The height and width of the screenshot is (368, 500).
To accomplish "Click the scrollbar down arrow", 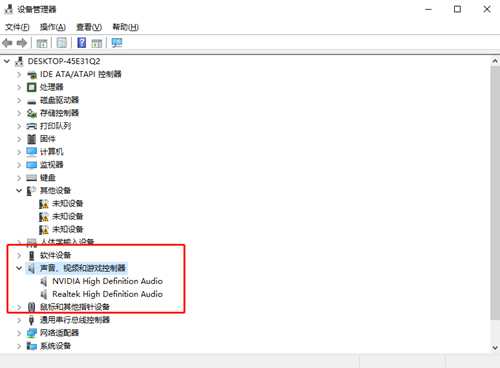I will point(495,347).
